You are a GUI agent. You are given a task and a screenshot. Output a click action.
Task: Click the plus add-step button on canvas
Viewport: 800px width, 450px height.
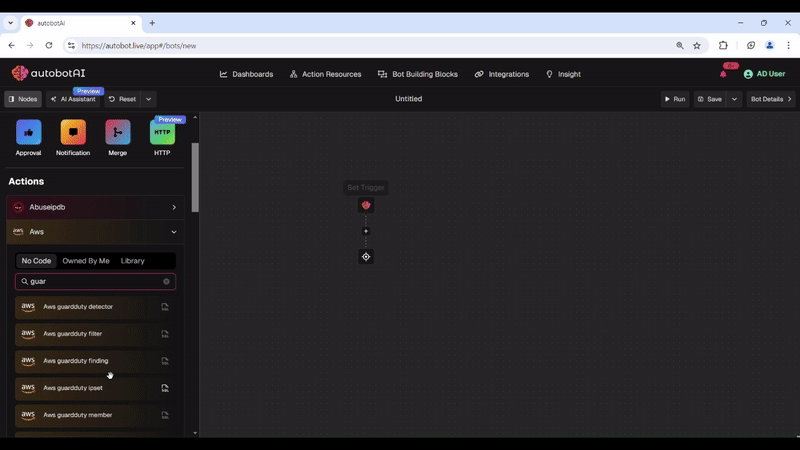(x=366, y=231)
